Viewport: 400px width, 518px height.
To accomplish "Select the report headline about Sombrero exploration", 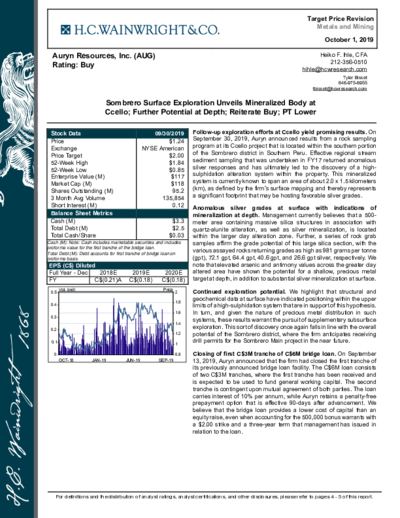I will [x=210, y=107].
